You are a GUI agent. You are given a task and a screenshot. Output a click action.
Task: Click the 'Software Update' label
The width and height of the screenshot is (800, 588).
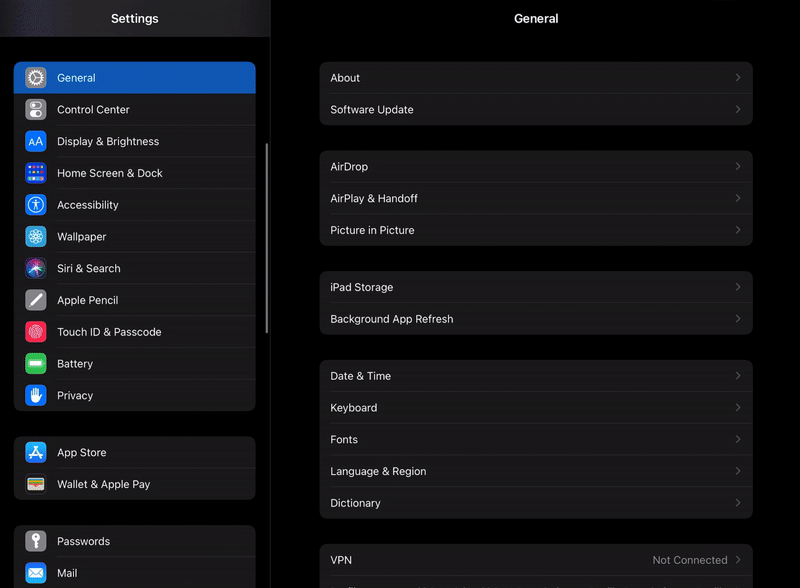[372, 109]
